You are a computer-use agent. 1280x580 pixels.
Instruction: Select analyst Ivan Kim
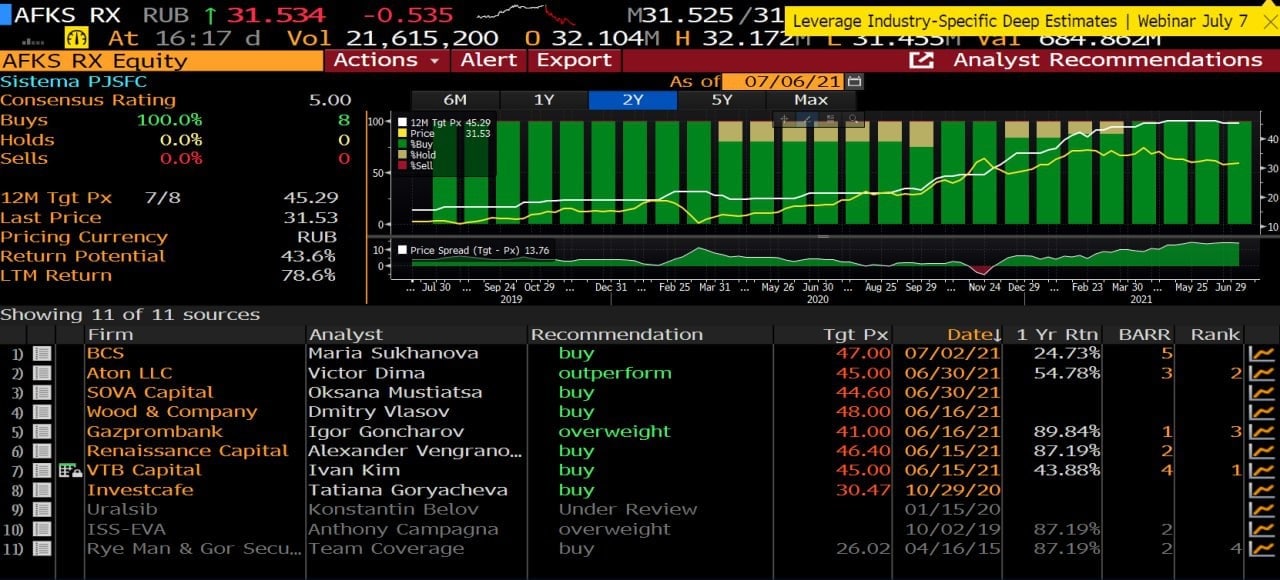click(354, 471)
